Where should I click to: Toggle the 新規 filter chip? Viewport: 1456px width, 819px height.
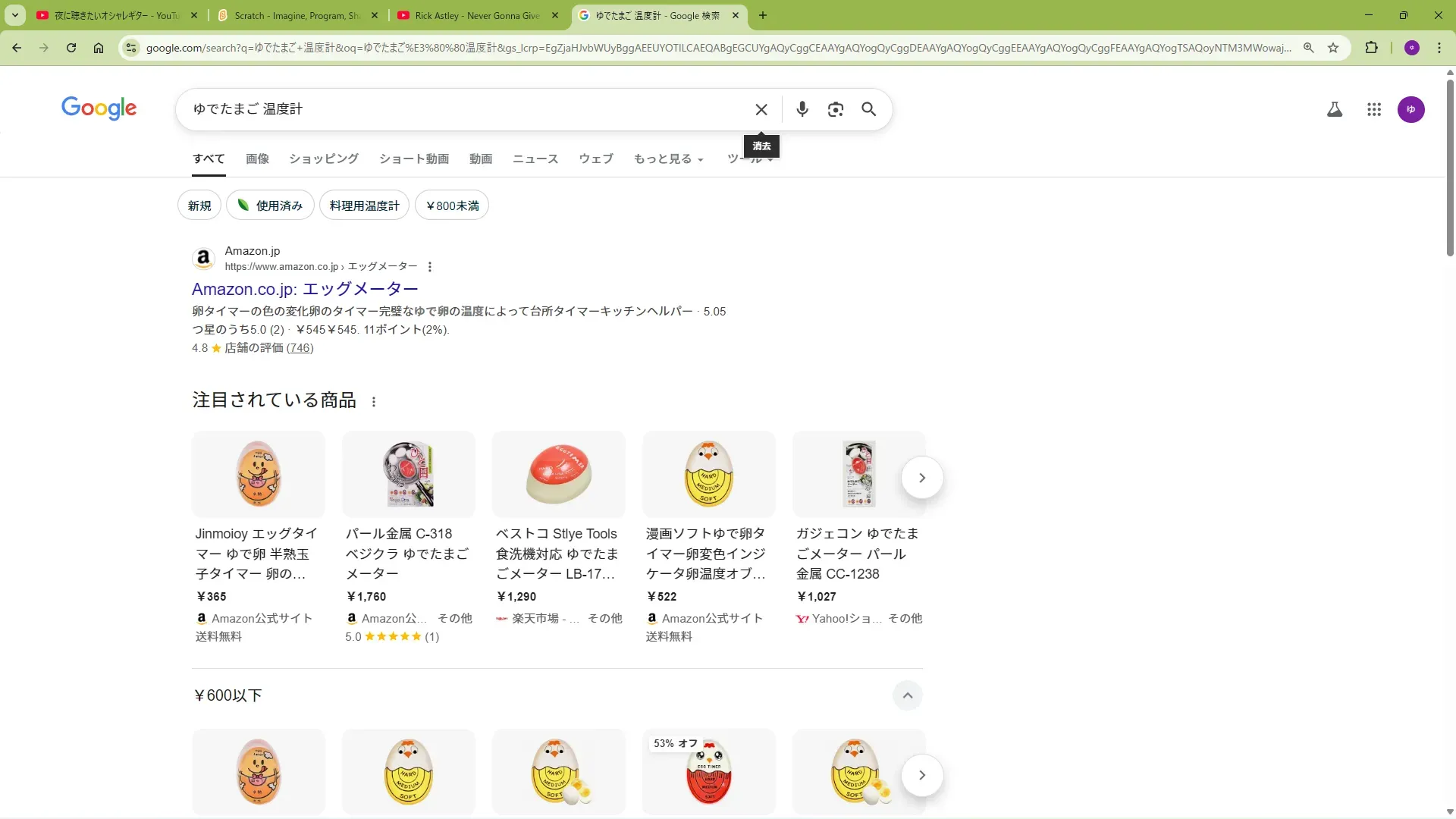tap(199, 206)
